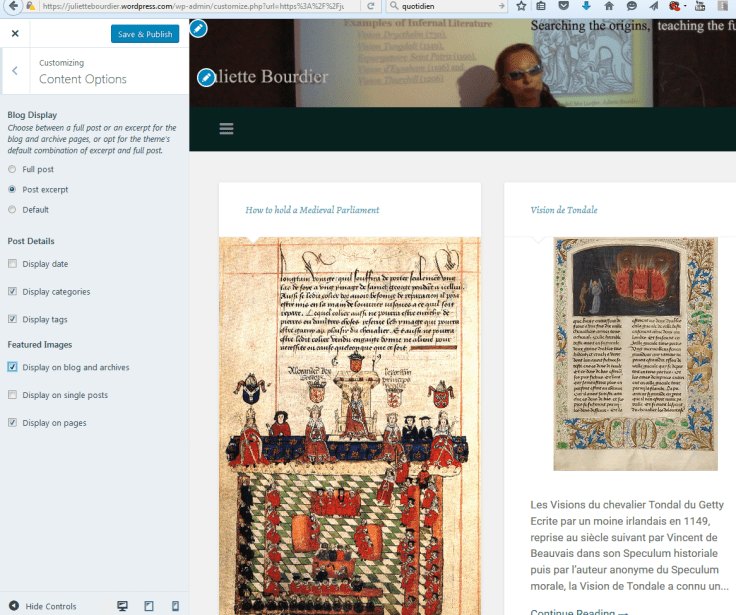Close the Customizer panel with X
The height and width of the screenshot is (615, 736).
[x=15, y=34]
